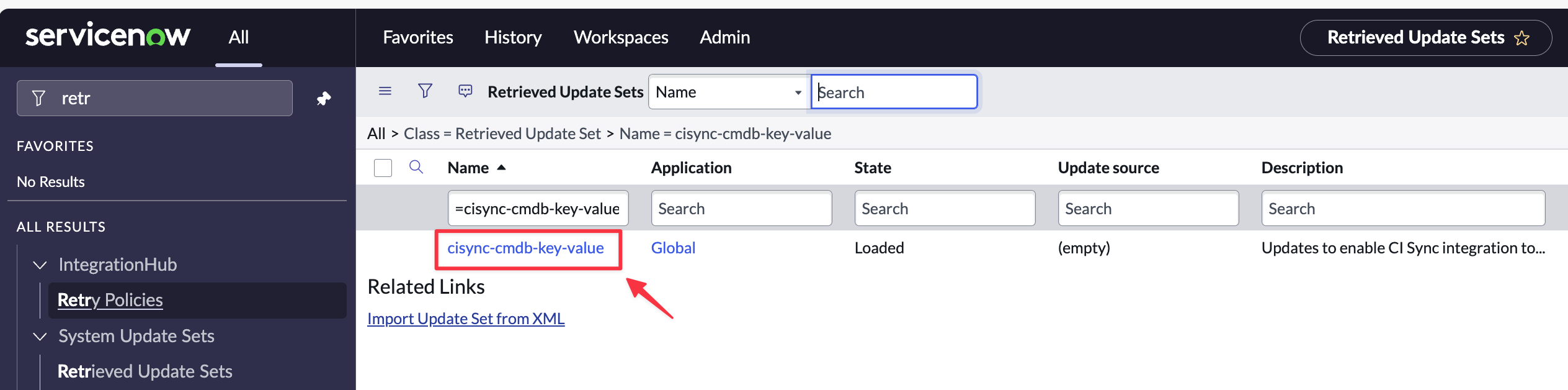This screenshot has height=390, width=1568.
Task: Check the select-all rows checkbox
Action: [383, 168]
